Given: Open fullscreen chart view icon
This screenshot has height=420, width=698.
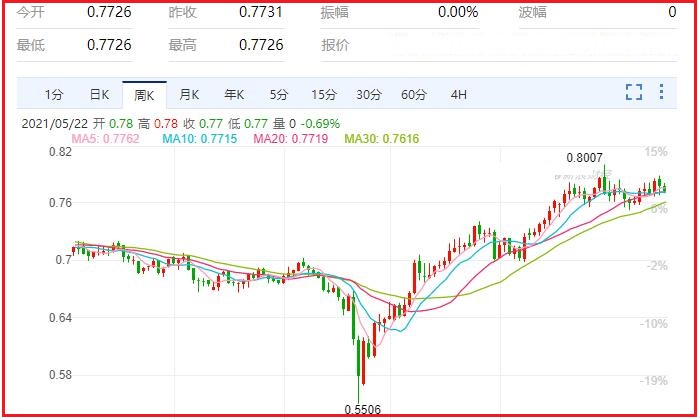Looking at the screenshot, I should point(633,93).
